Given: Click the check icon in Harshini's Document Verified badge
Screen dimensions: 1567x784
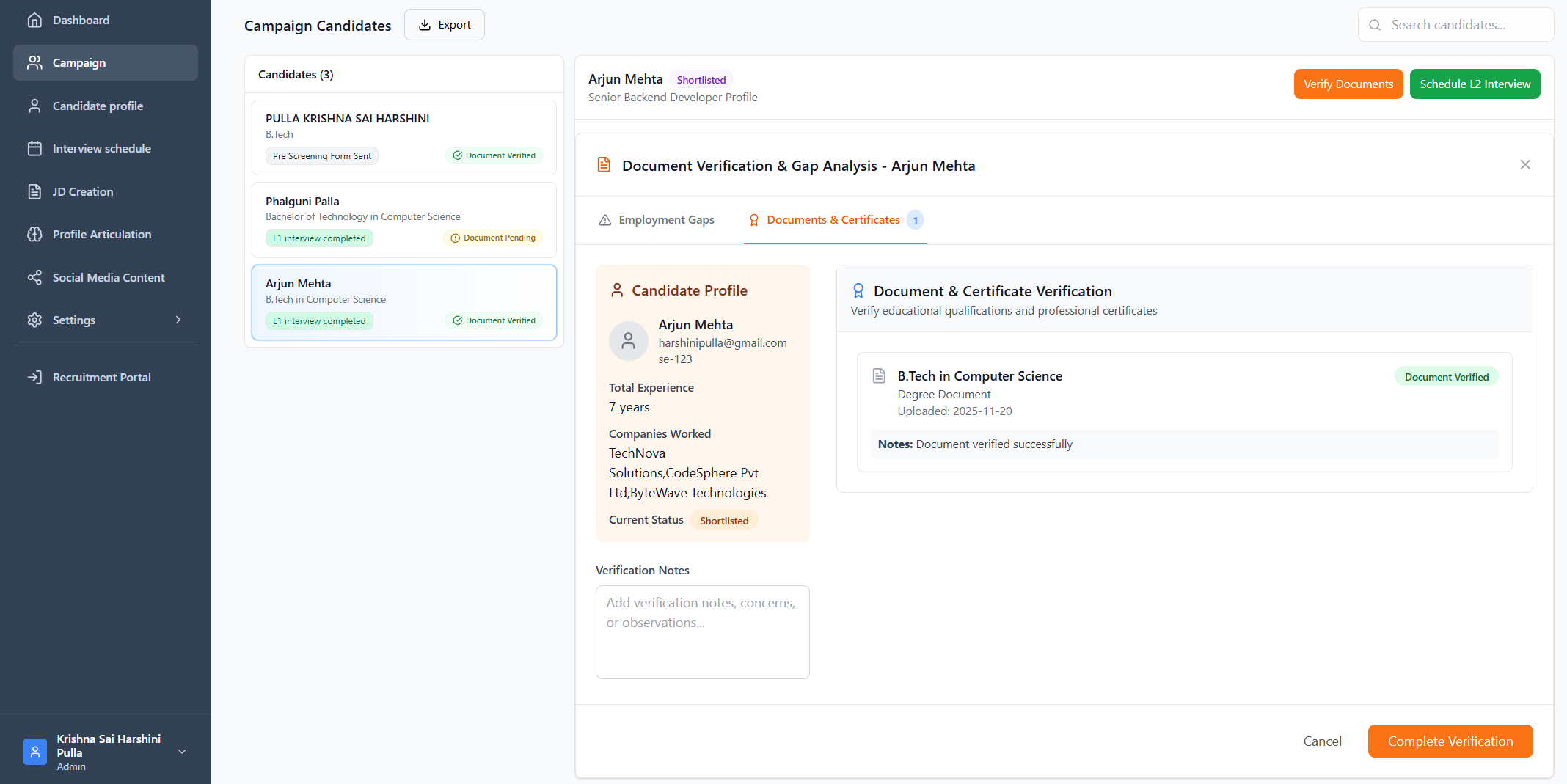Looking at the screenshot, I should click(x=457, y=155).
